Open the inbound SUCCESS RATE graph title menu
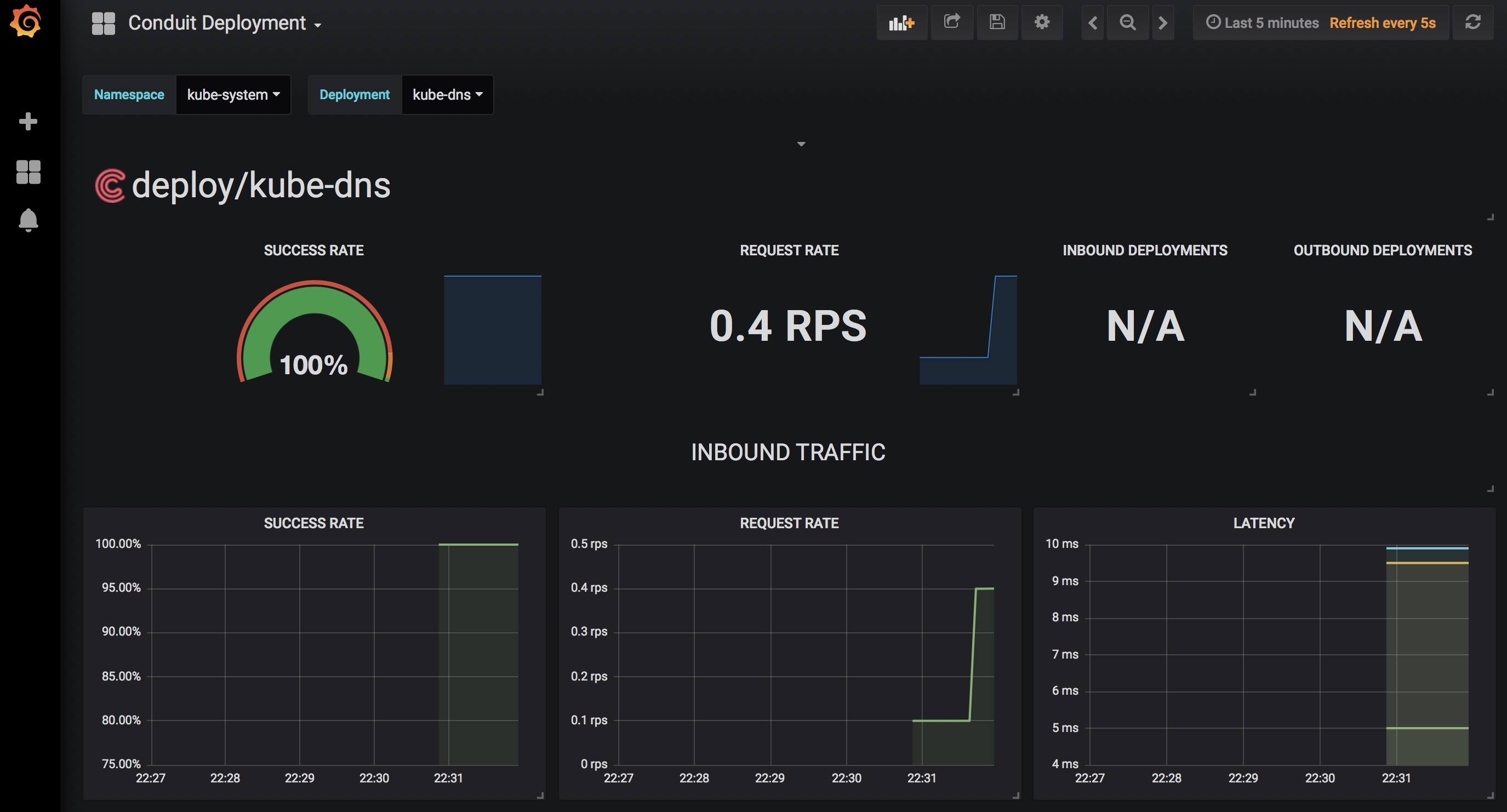Image resolution: width=1507 pixels, height=812 pixels. pos(313,523)
